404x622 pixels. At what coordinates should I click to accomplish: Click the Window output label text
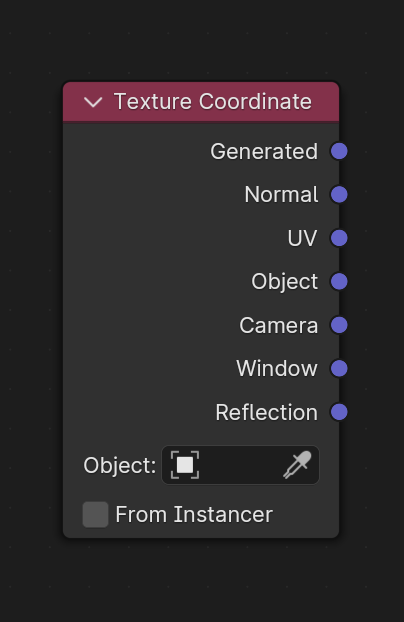277,369
